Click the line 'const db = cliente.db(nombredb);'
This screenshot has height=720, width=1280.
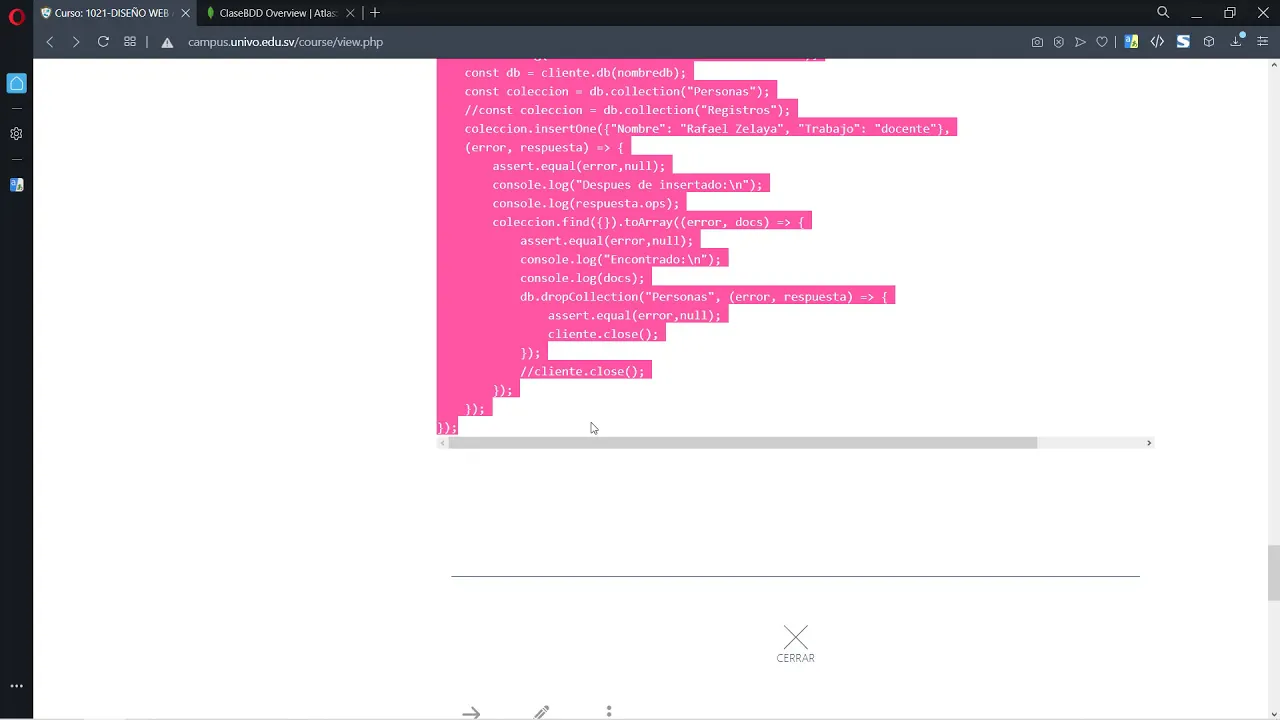pos(575,73)
